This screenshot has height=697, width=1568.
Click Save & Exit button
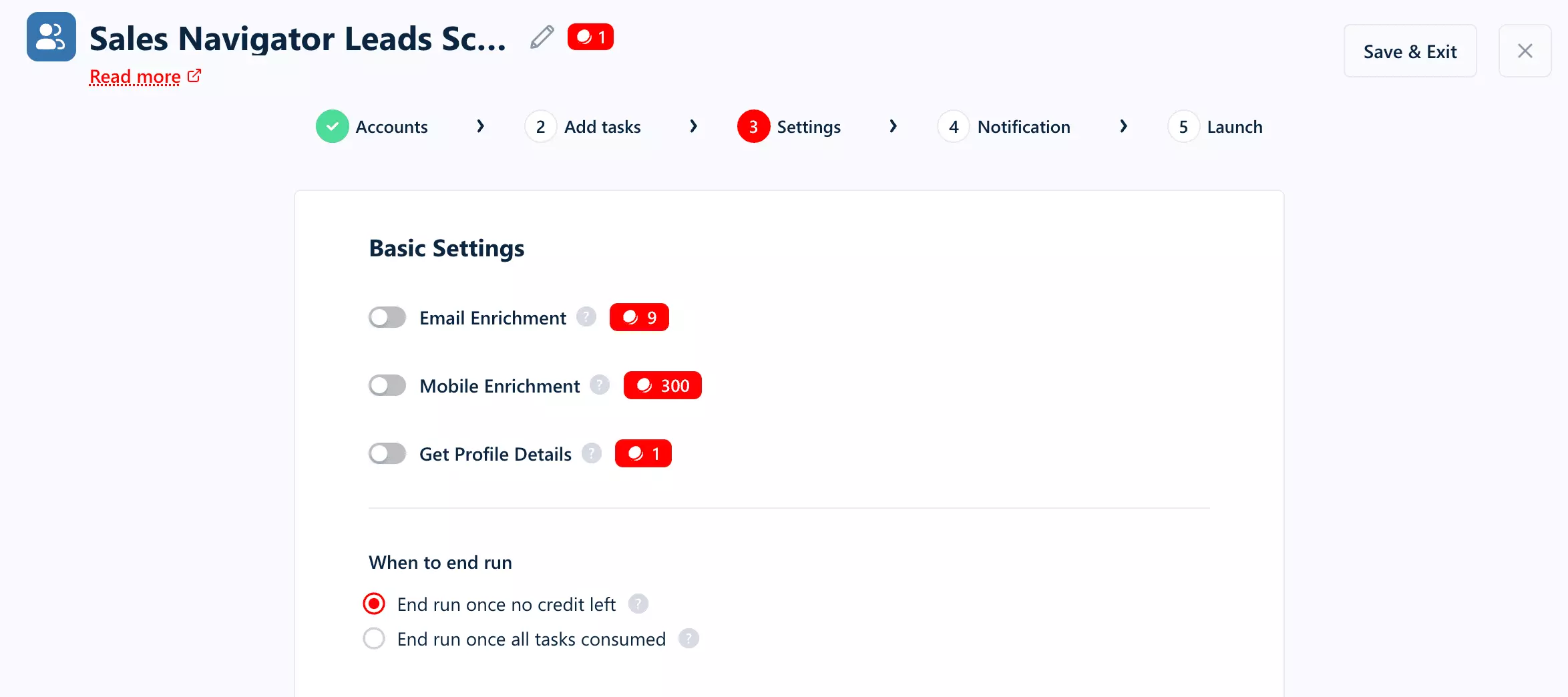tap(1410, 51)
